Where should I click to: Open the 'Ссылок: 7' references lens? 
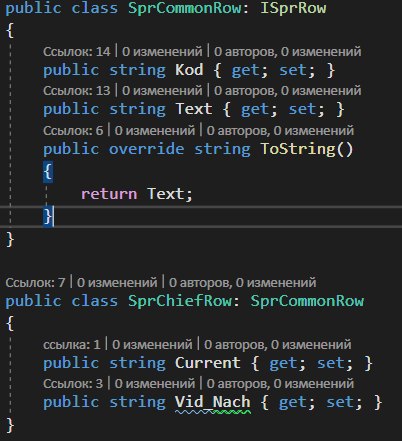(x=35, y=283)
